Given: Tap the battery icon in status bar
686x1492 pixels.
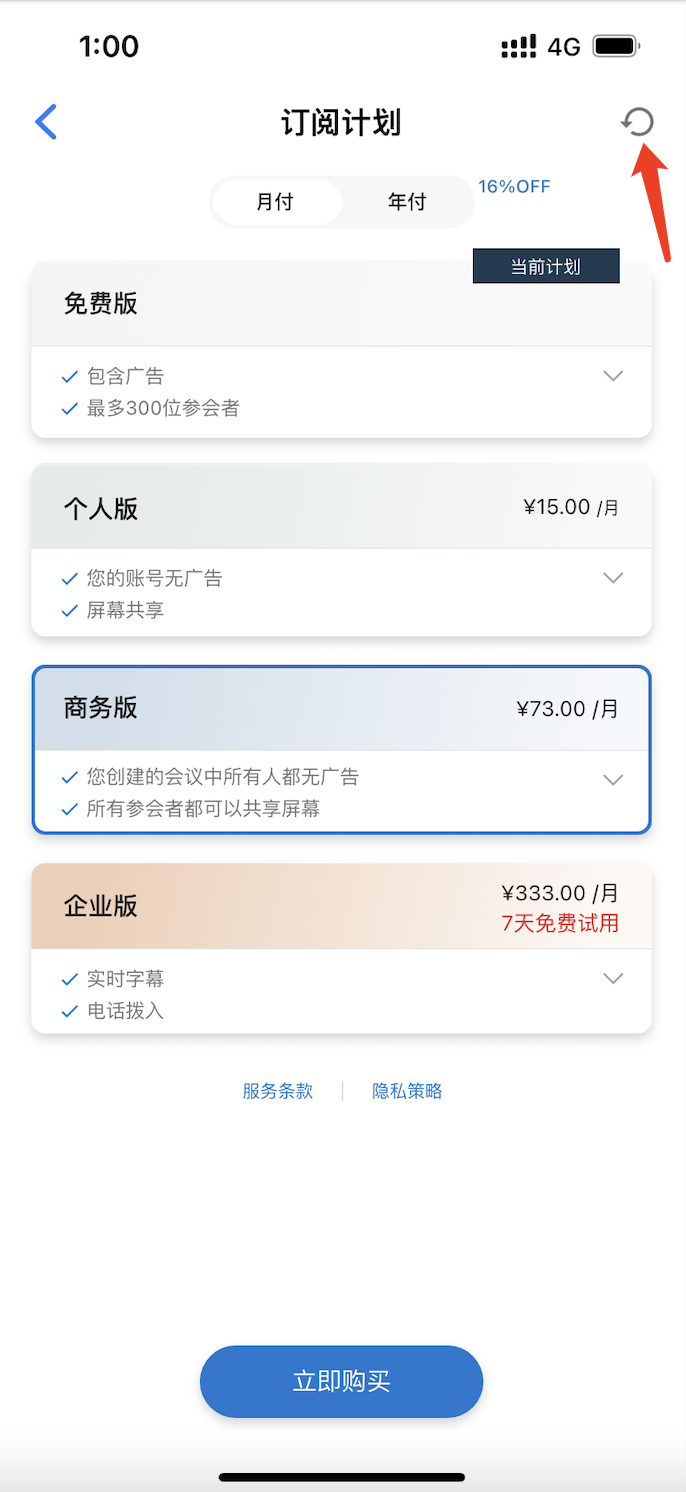Looking at the screenshot, I should click(616, 46).
